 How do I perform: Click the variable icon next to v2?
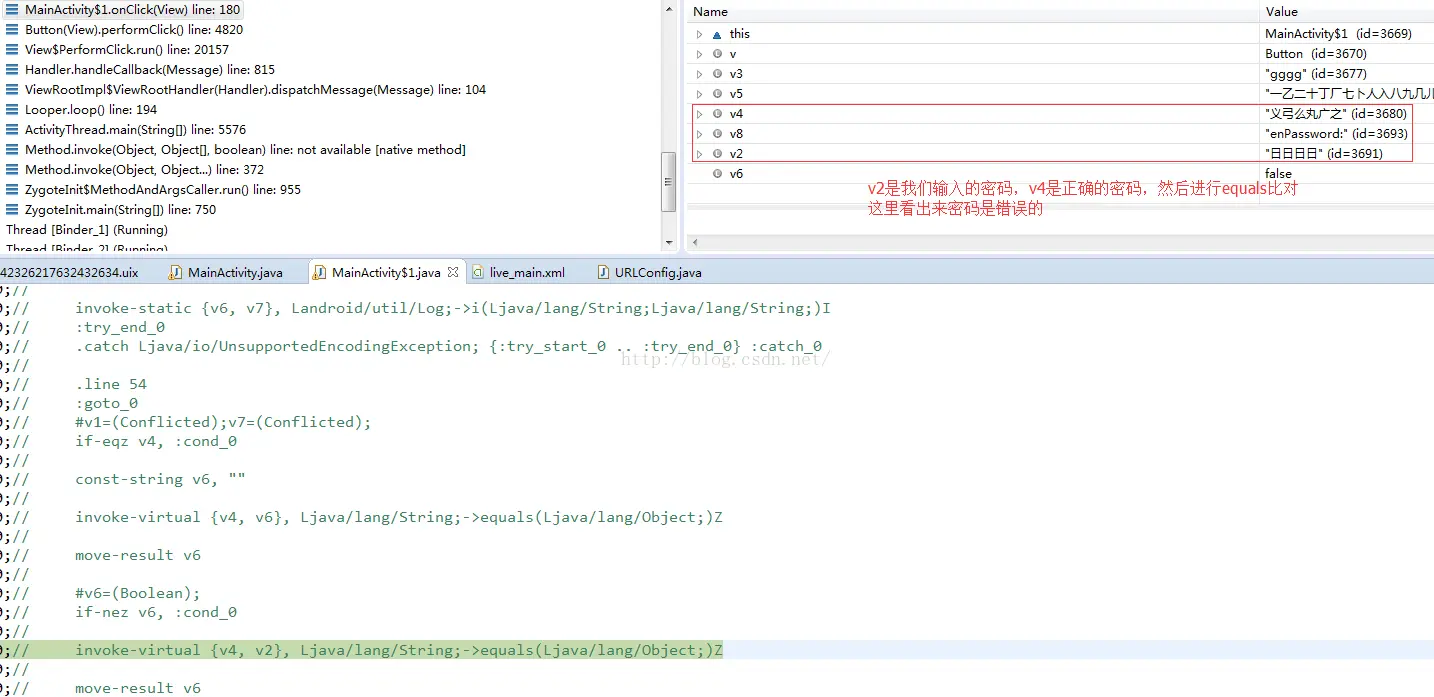717,154
